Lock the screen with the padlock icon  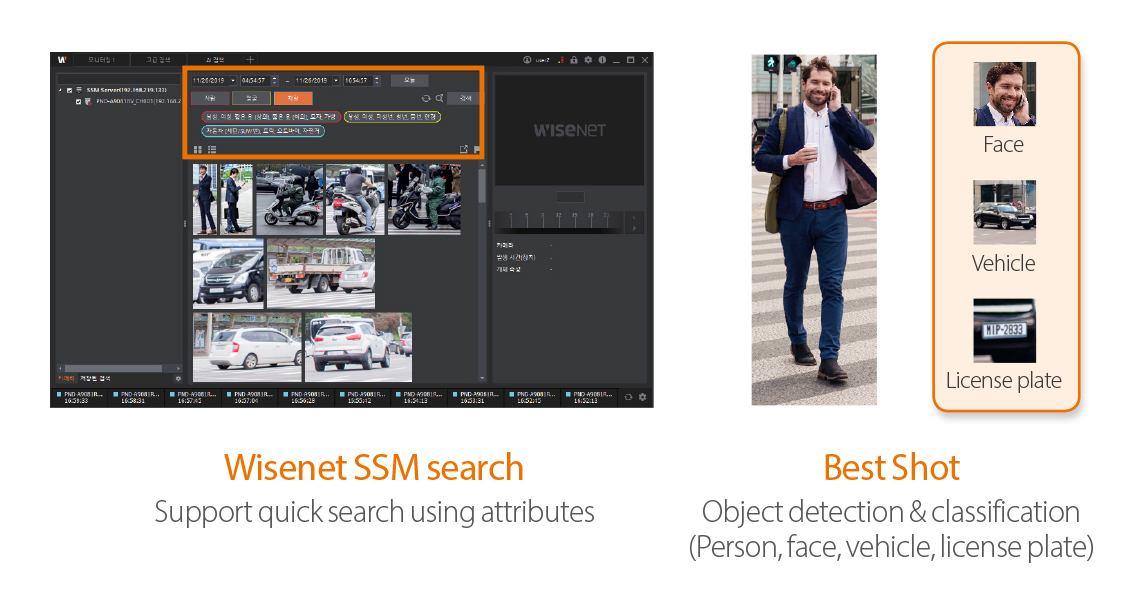pyautogui.click(x=574, y=60)
